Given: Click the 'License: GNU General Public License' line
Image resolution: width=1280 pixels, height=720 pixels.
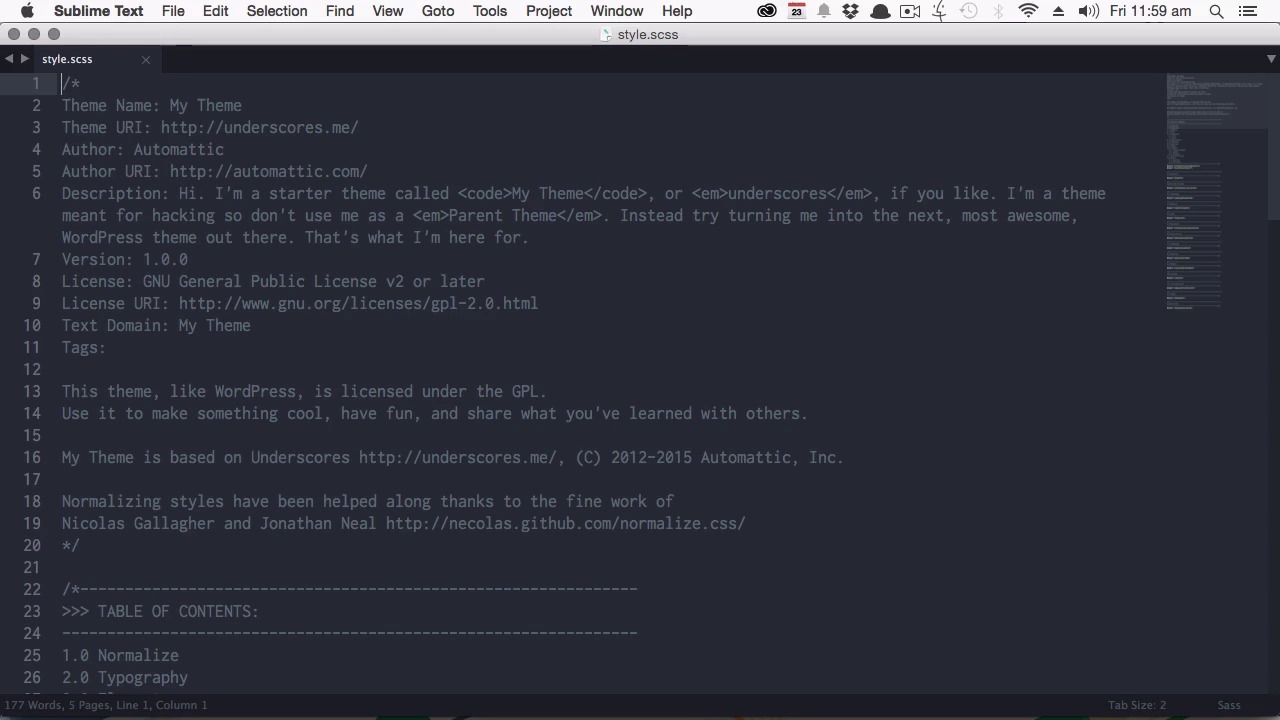Looking at the screenshot, I should [273, 281].
